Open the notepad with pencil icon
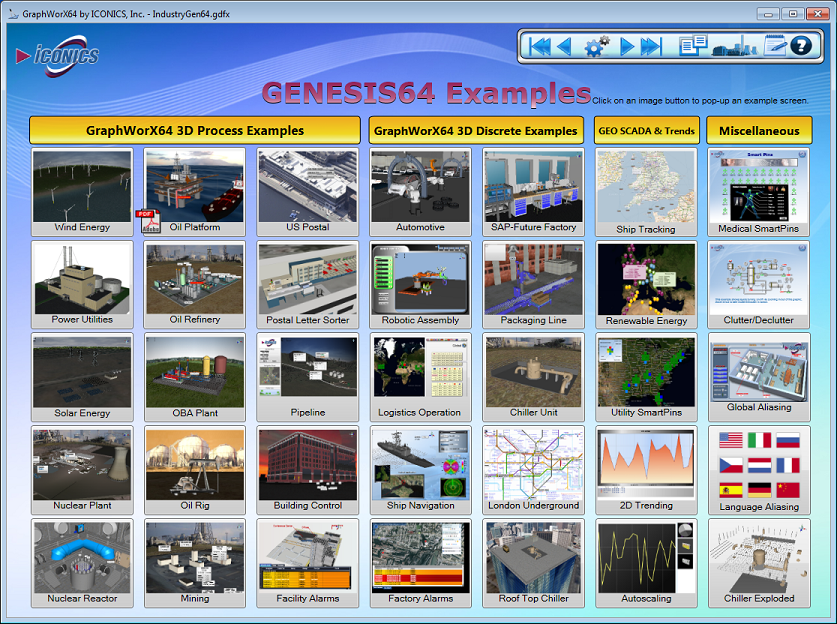 pos(775,45)
